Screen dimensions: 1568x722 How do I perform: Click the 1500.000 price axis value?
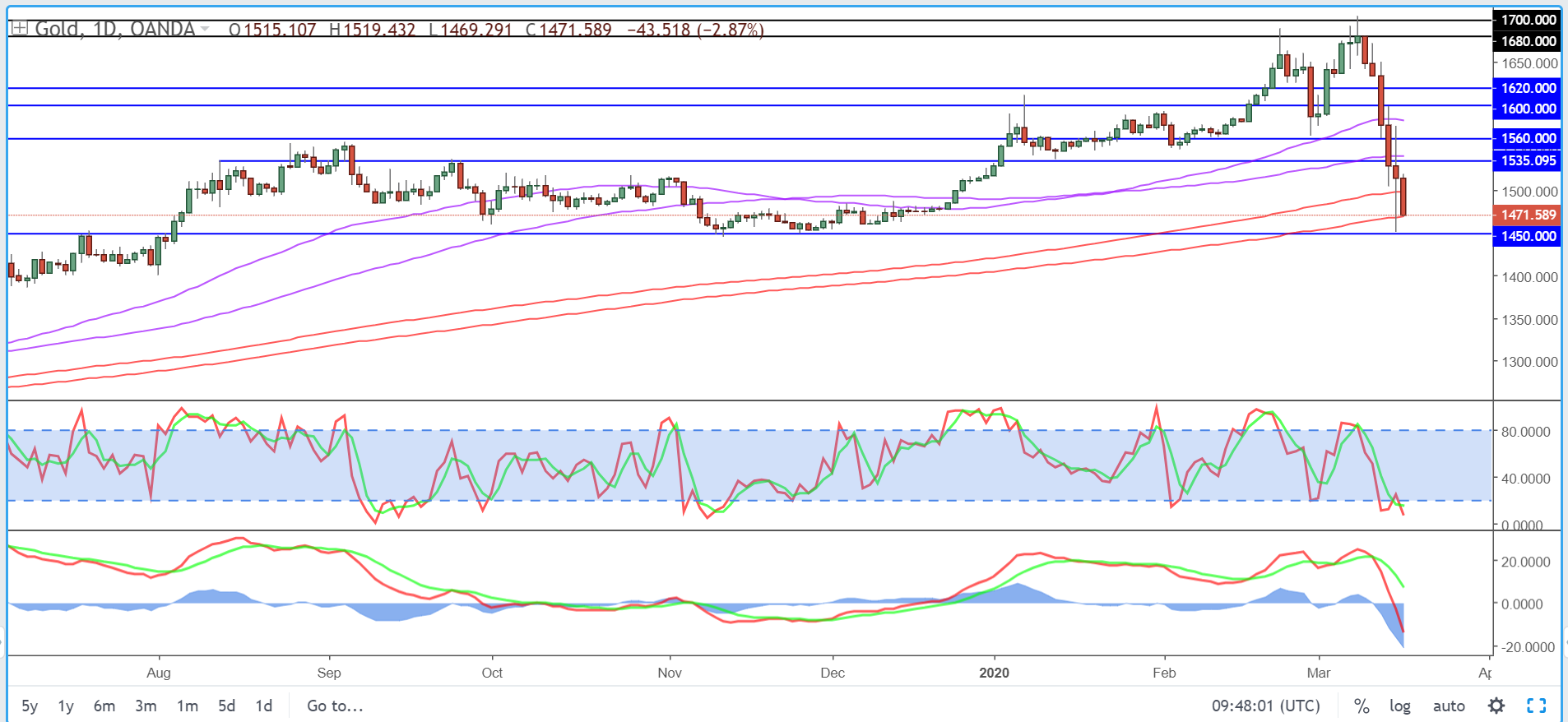tap(1529, 192)
